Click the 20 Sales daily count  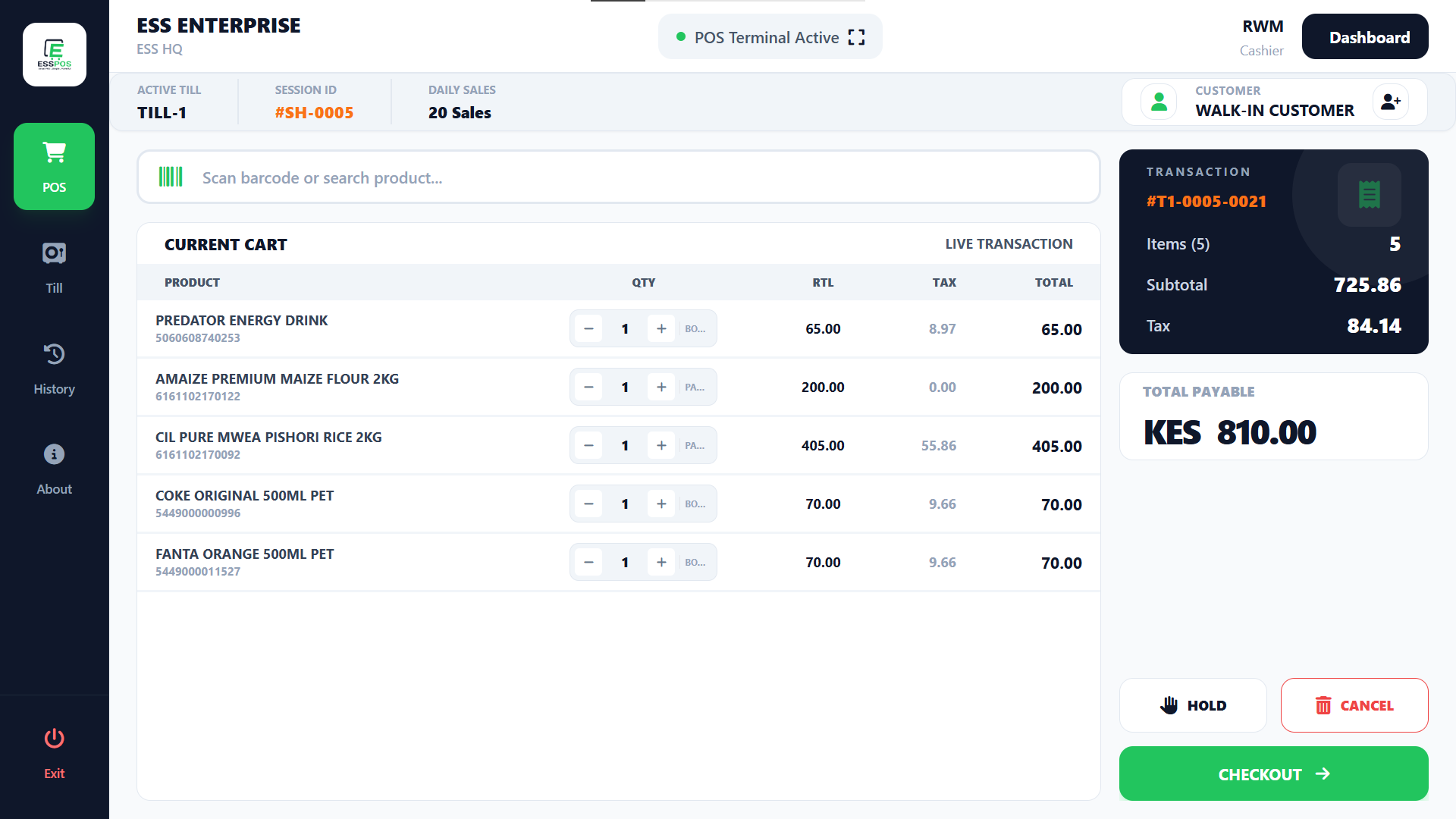[460, 113]
